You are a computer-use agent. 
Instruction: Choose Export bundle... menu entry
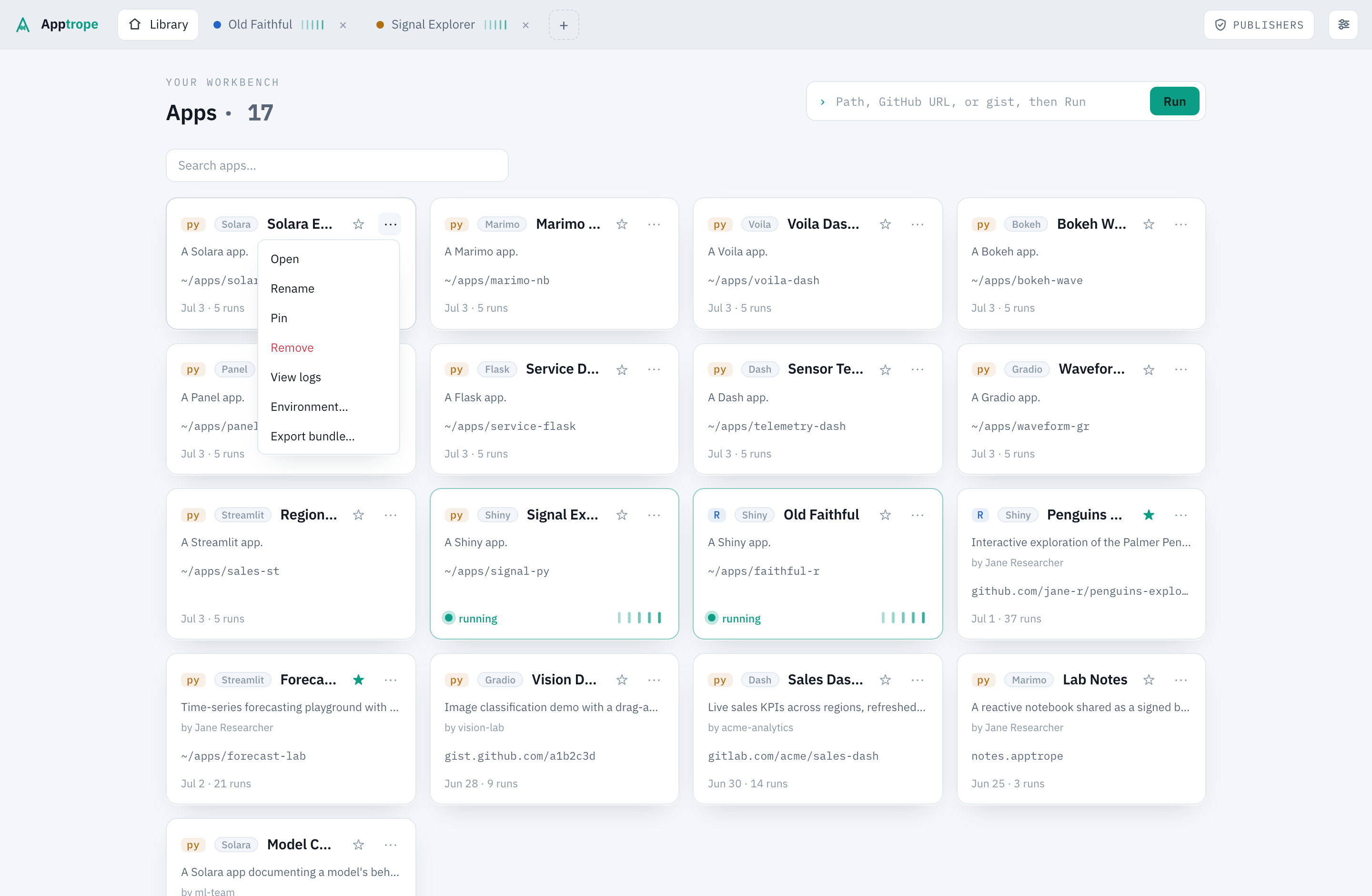(x=329, y=436)
